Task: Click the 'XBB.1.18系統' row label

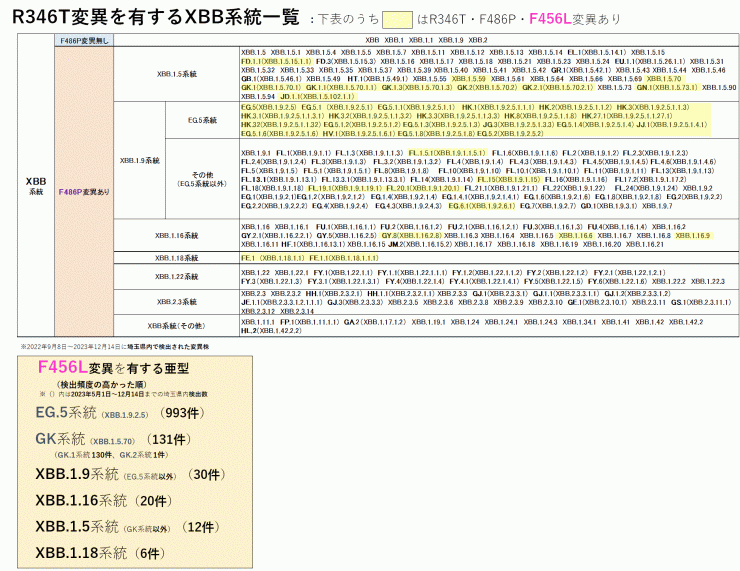Action: (x=177, y=257)
